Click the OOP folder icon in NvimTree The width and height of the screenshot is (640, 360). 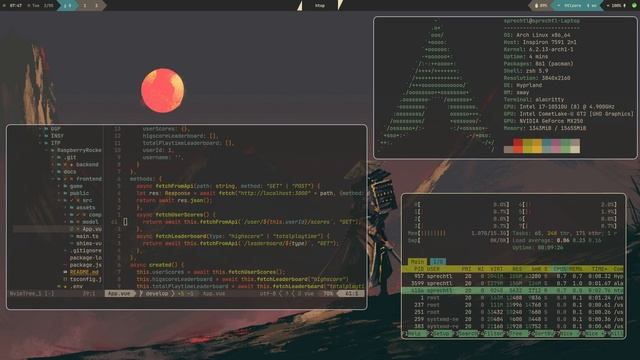pos(46,129)
